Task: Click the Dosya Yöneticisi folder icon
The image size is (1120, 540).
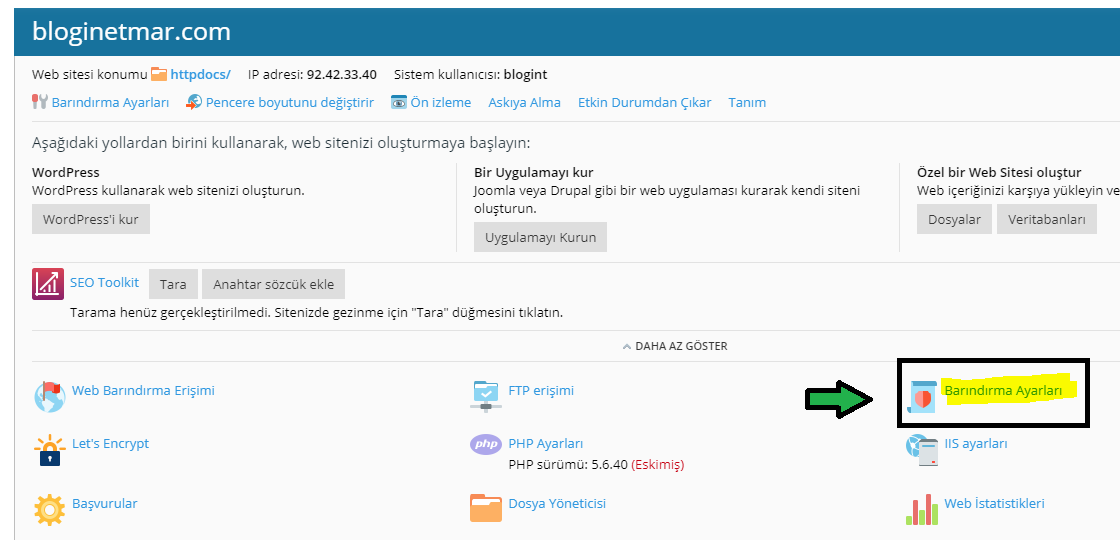Action: 486,508
